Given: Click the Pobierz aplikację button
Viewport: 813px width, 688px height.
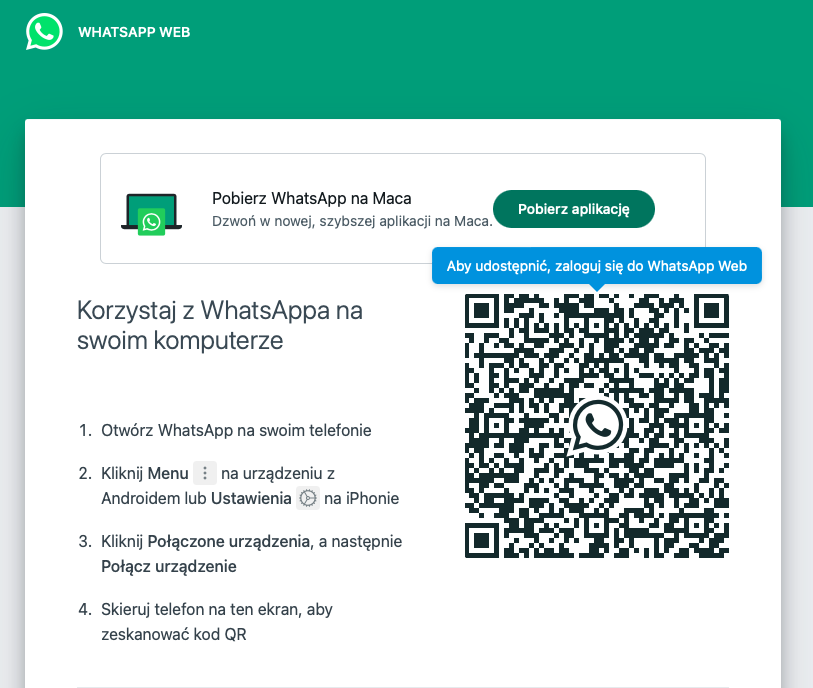Looking at the screenshot, I should (573, 209).
